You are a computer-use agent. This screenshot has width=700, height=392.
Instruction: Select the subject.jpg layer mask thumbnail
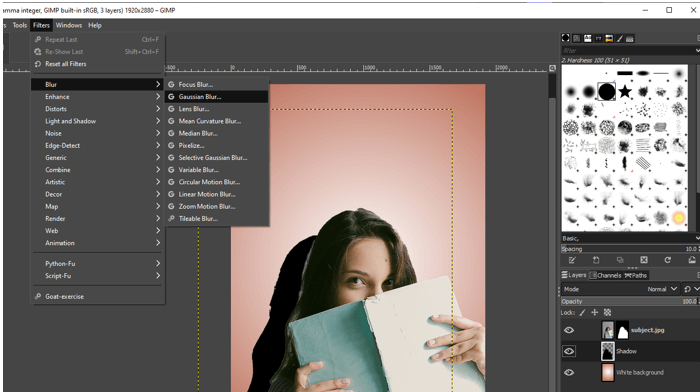pyautogui.click(x=622, y=330)
